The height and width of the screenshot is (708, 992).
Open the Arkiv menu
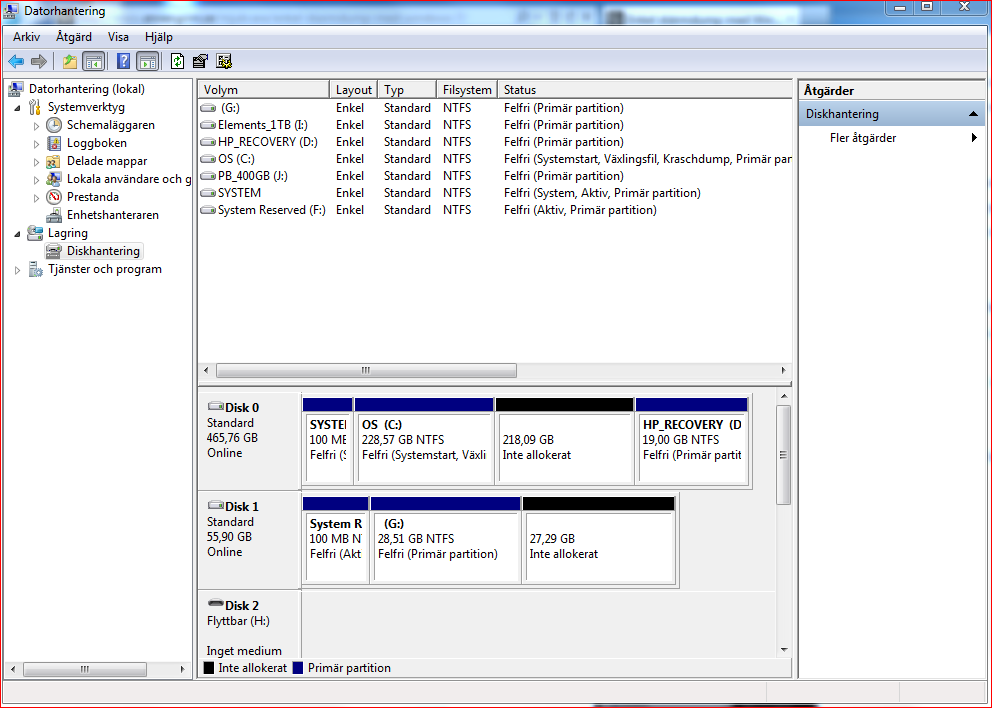[x=27, y=37]
